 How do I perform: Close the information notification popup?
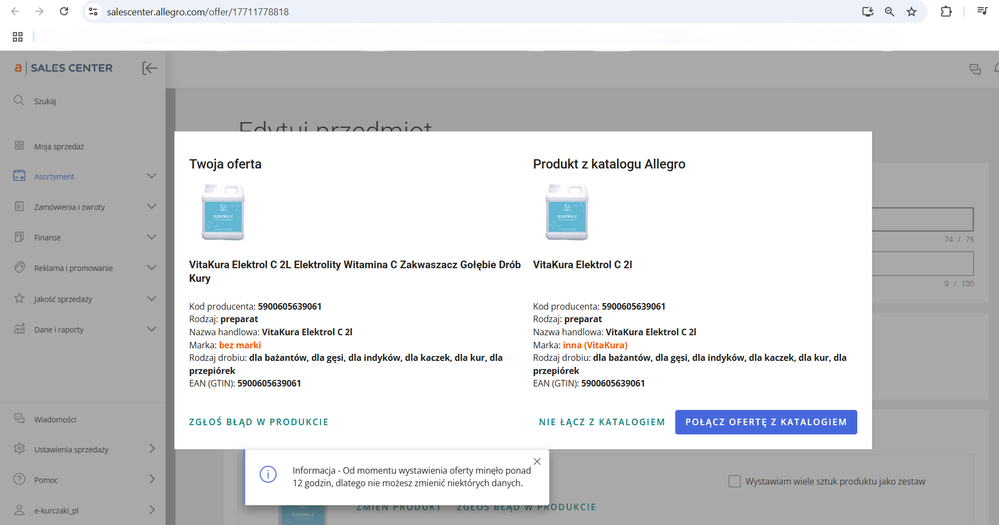[x=537, y=461]
